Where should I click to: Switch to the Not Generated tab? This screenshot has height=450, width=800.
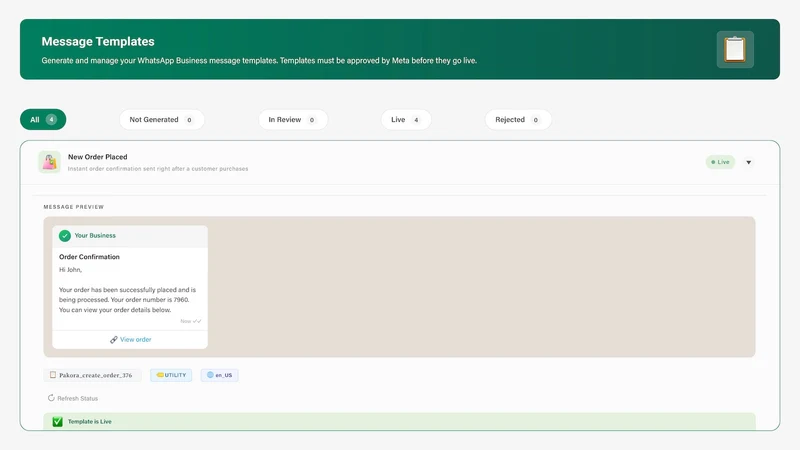(162, 119)
